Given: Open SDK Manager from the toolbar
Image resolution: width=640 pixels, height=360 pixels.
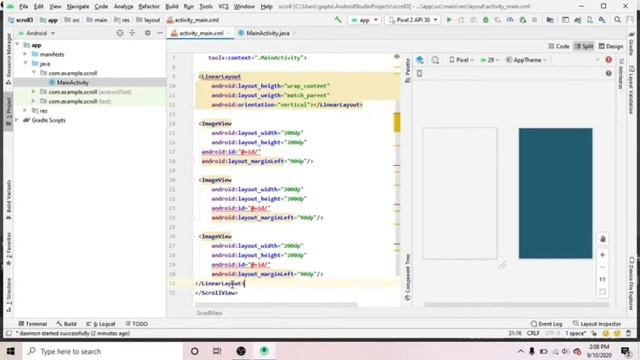Looking at the screenshot, I should pyautogui.click(x=602, y=20).
